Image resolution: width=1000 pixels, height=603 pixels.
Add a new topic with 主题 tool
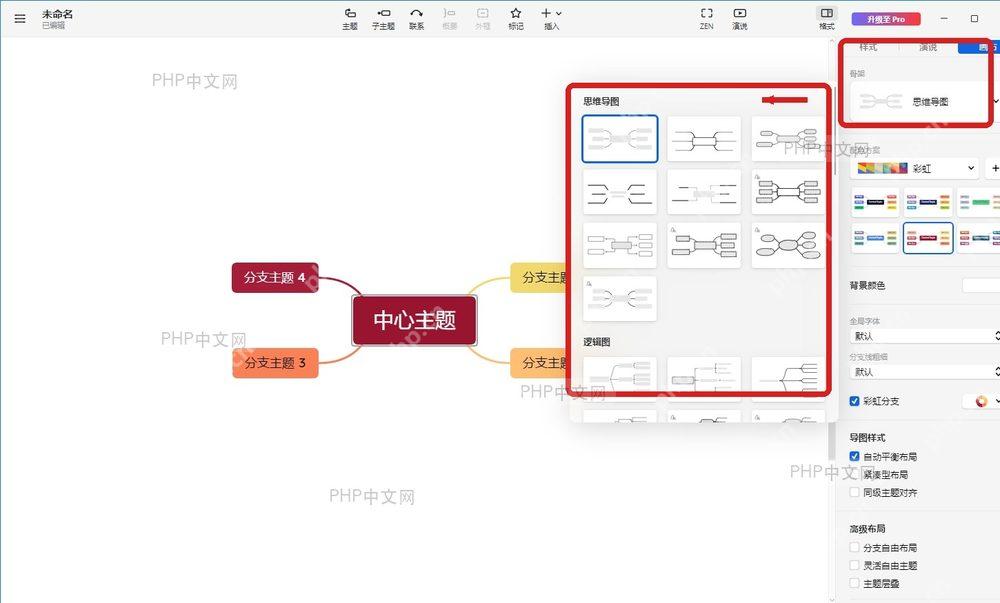(349, 19)
